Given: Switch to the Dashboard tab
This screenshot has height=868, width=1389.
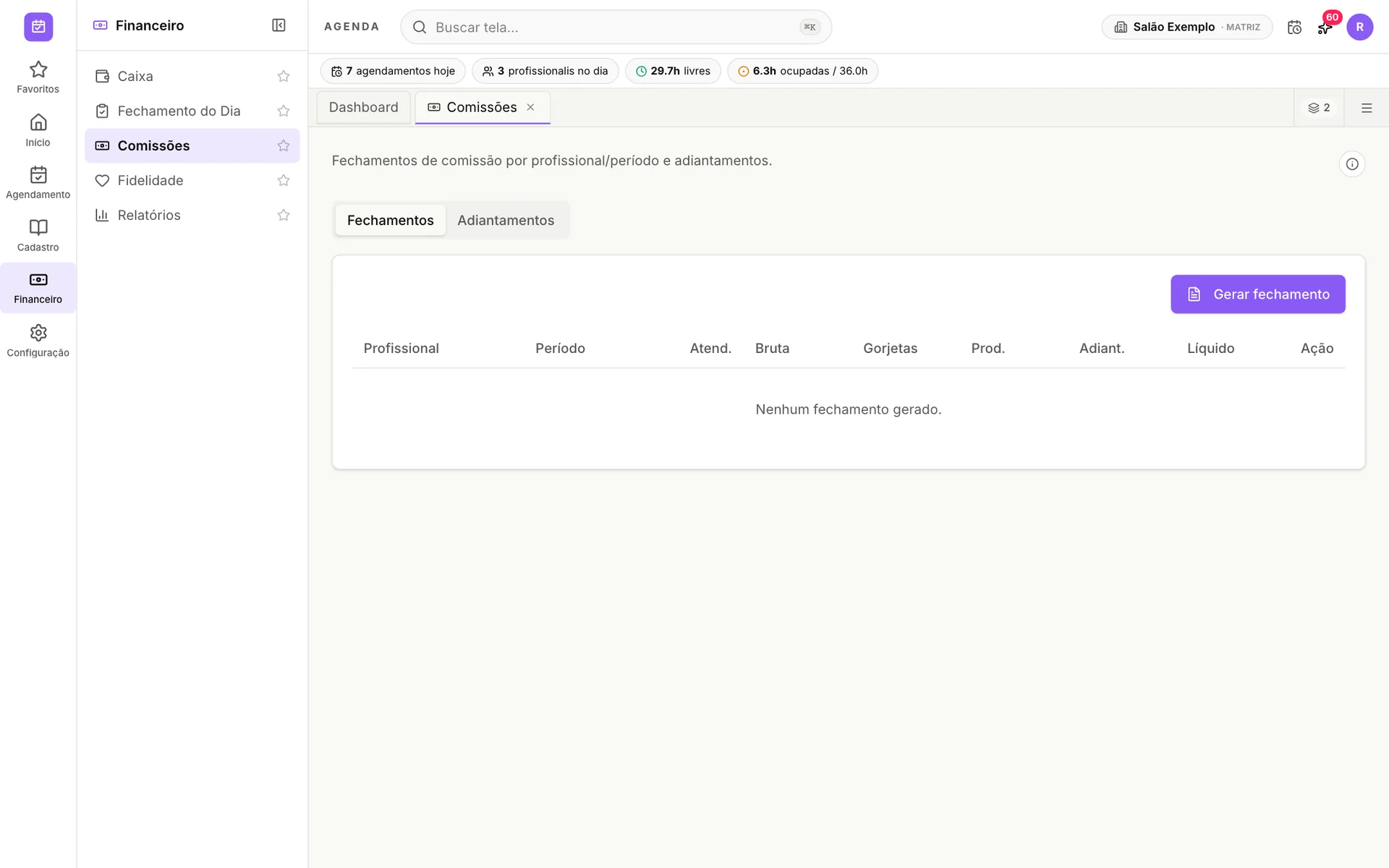Looking at the screenshot, I should [363, 107].
